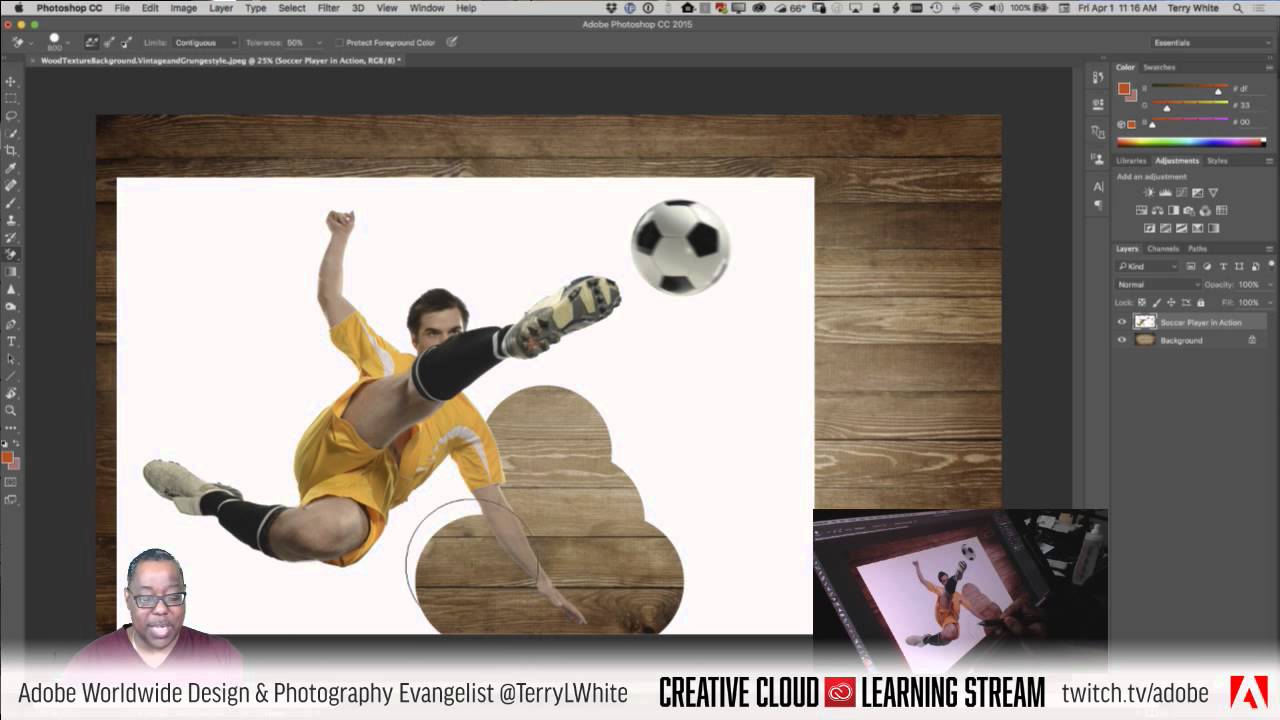Image resolution: width=1280 pixels, height=720 pixels.
Task: Switch to the Swatches tab
Action: tap(1159, 67)
